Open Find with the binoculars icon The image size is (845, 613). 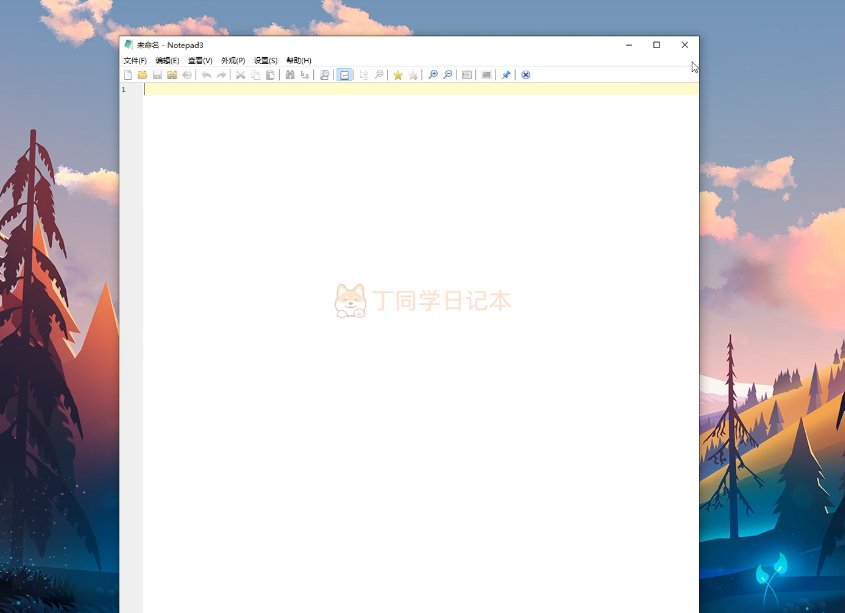coord(290,75)
